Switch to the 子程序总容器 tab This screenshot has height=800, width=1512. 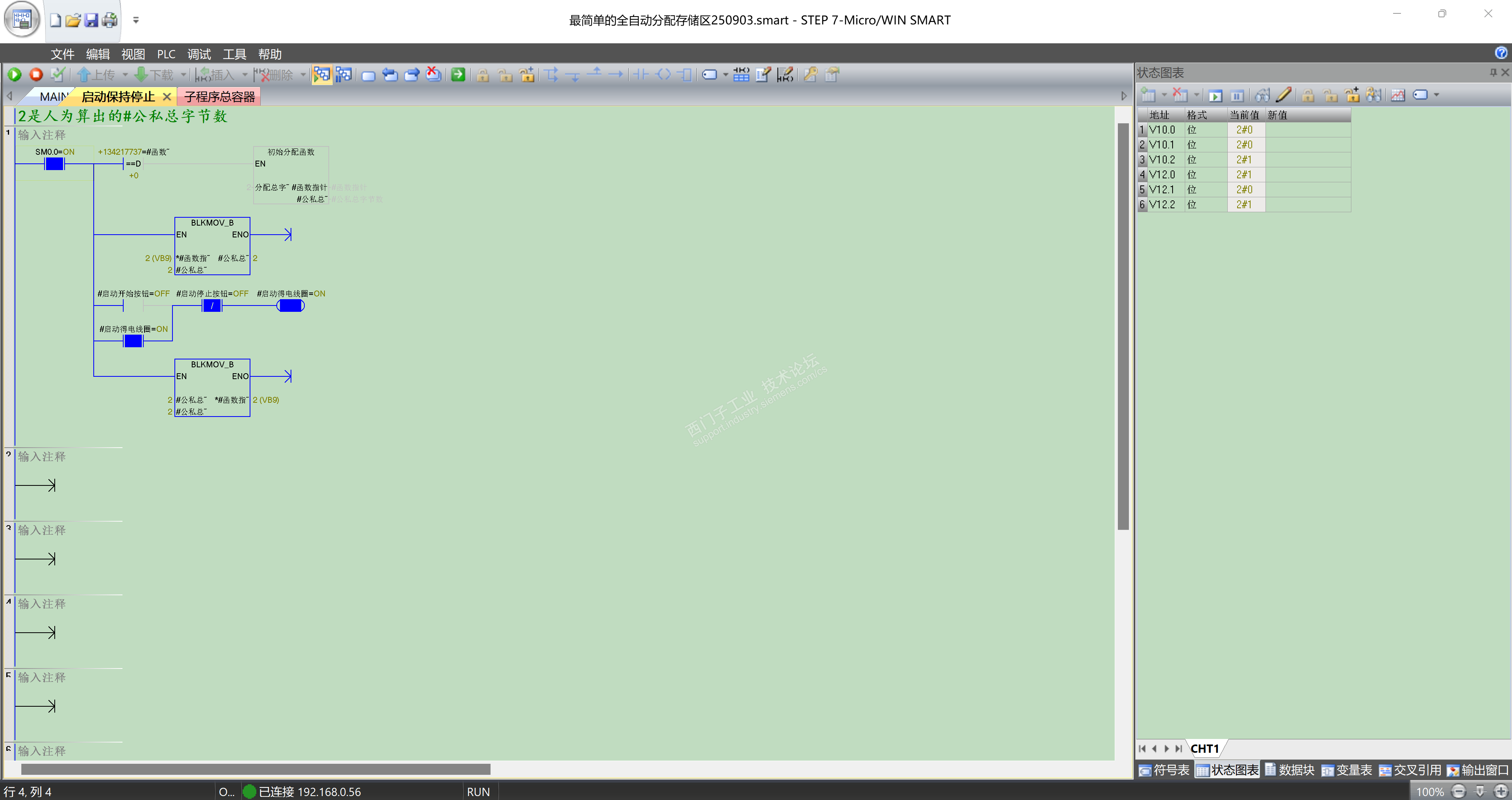pyautogui.click(x=220, y=97)
